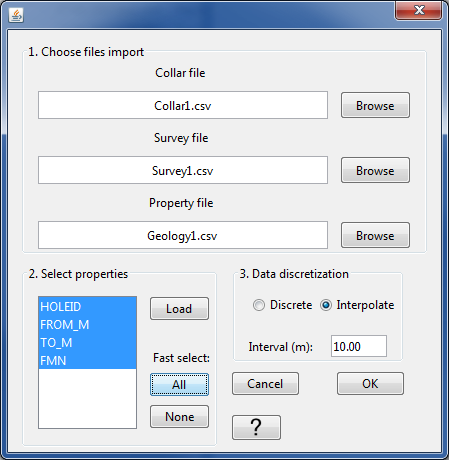
Task: Deselect properties with the None button
Action: coord(179,417)
